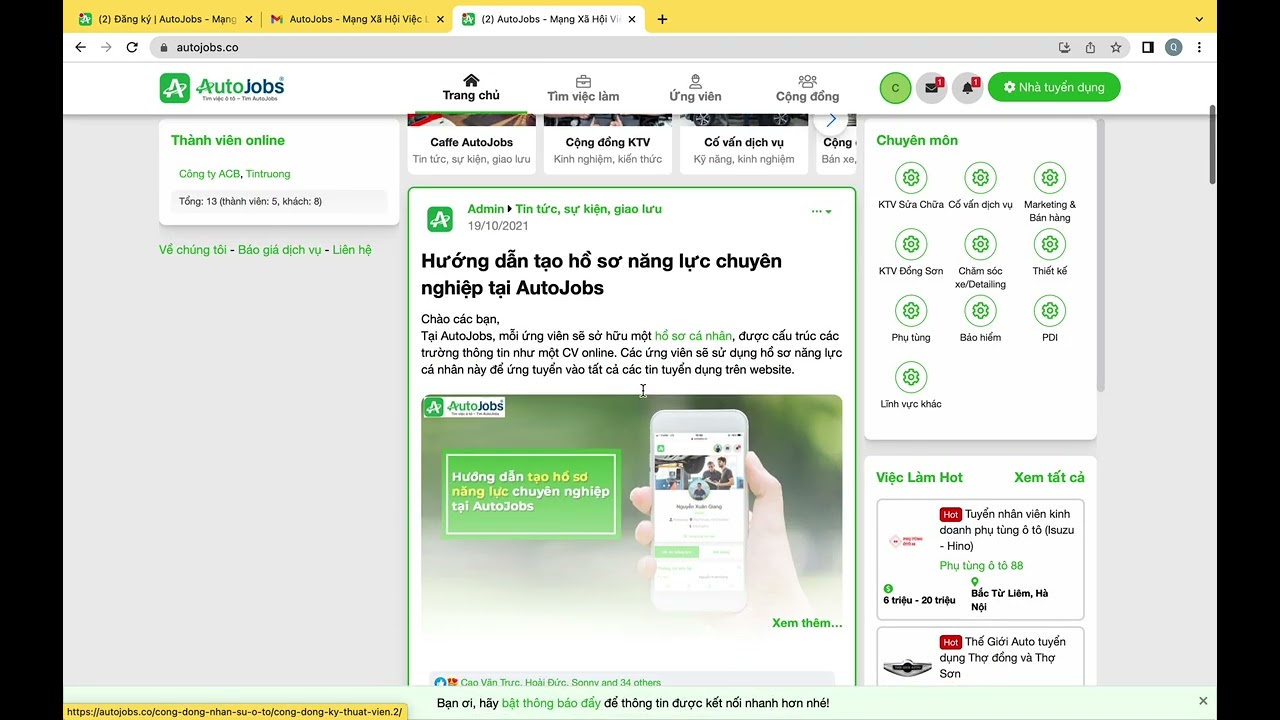Go to Tìm việc làm tab
1280x720 pixels.
pos(583,88)
